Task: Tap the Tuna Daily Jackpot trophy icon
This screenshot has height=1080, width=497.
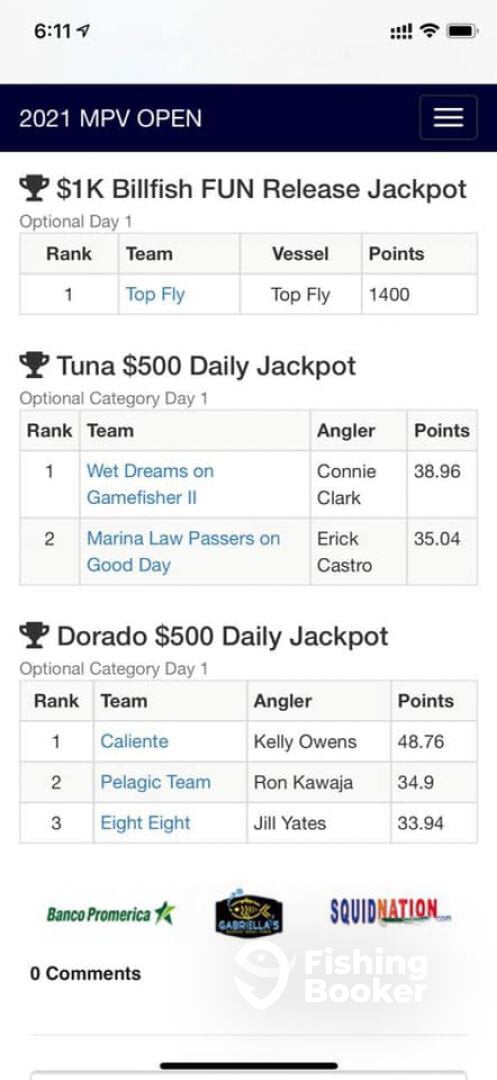Action: click(x=34, y=365)
